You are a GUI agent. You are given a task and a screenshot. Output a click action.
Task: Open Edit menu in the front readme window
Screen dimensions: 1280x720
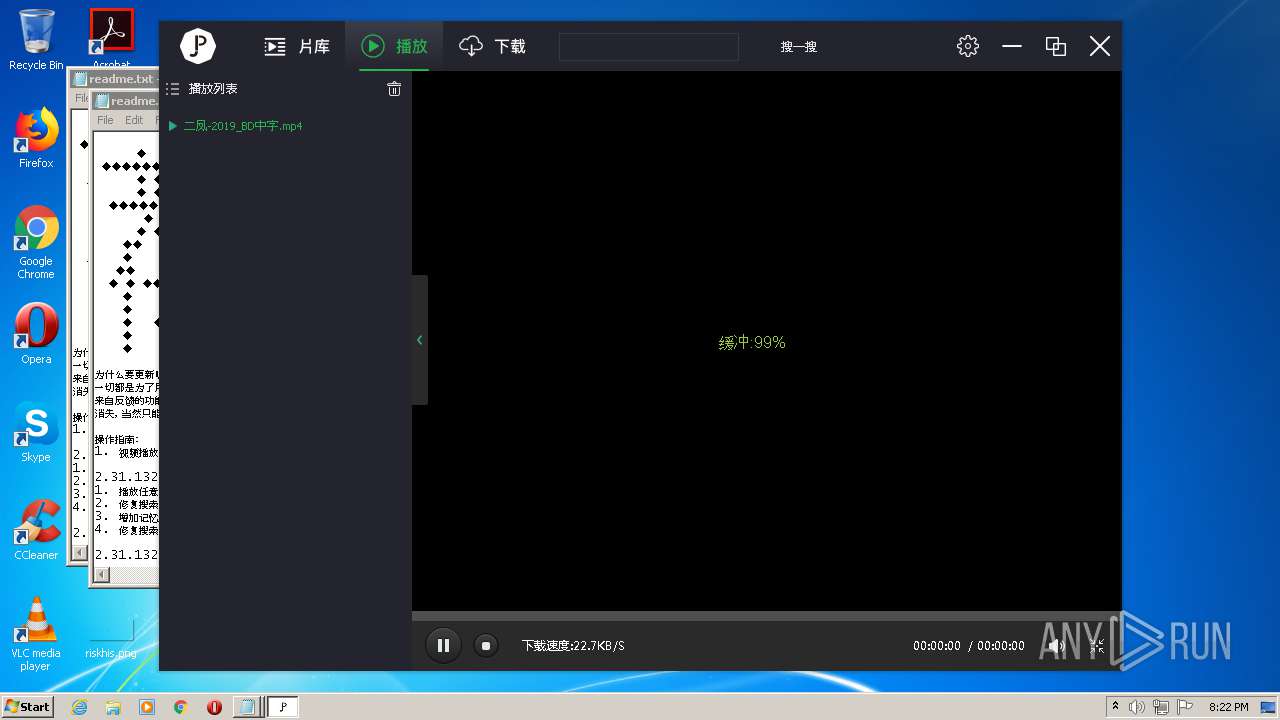click(134, 120)
